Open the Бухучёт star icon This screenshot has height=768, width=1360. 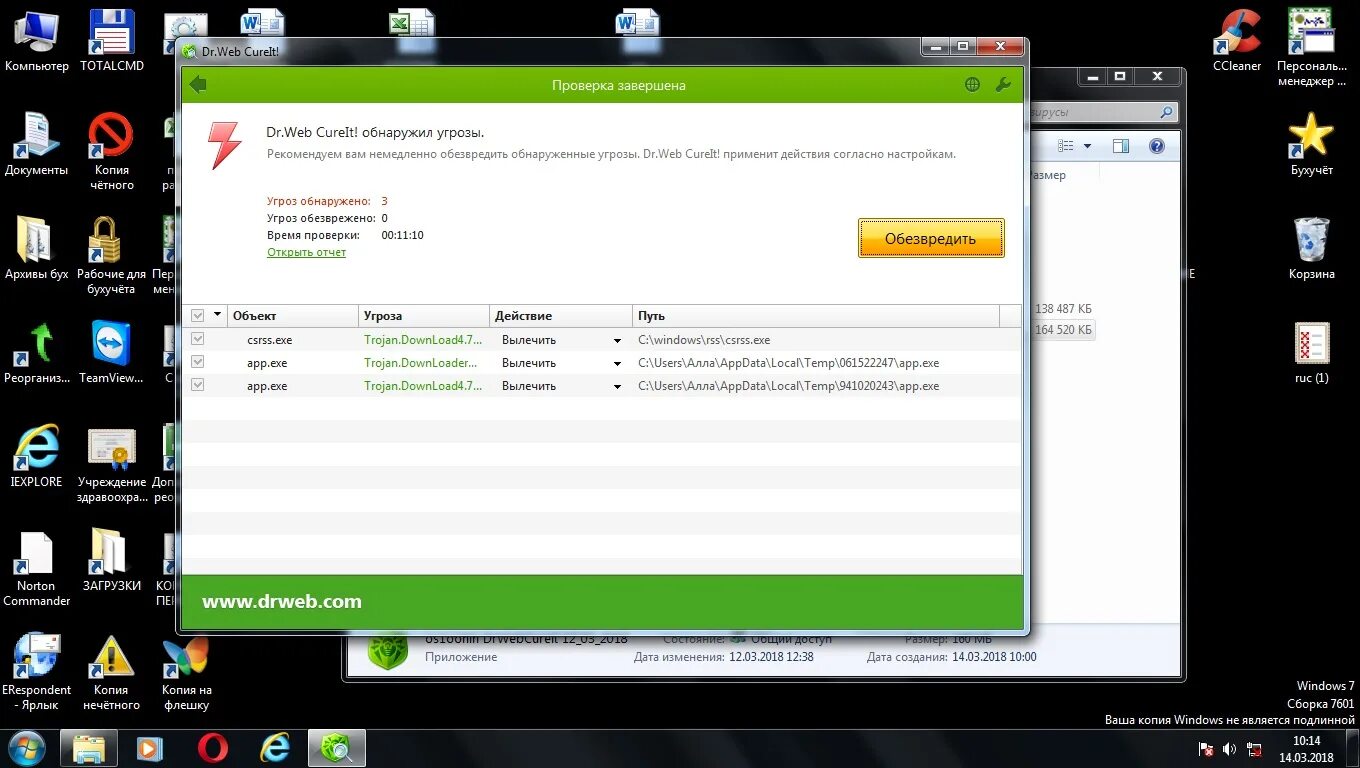pyautogui.click(x=1311, y=145)
